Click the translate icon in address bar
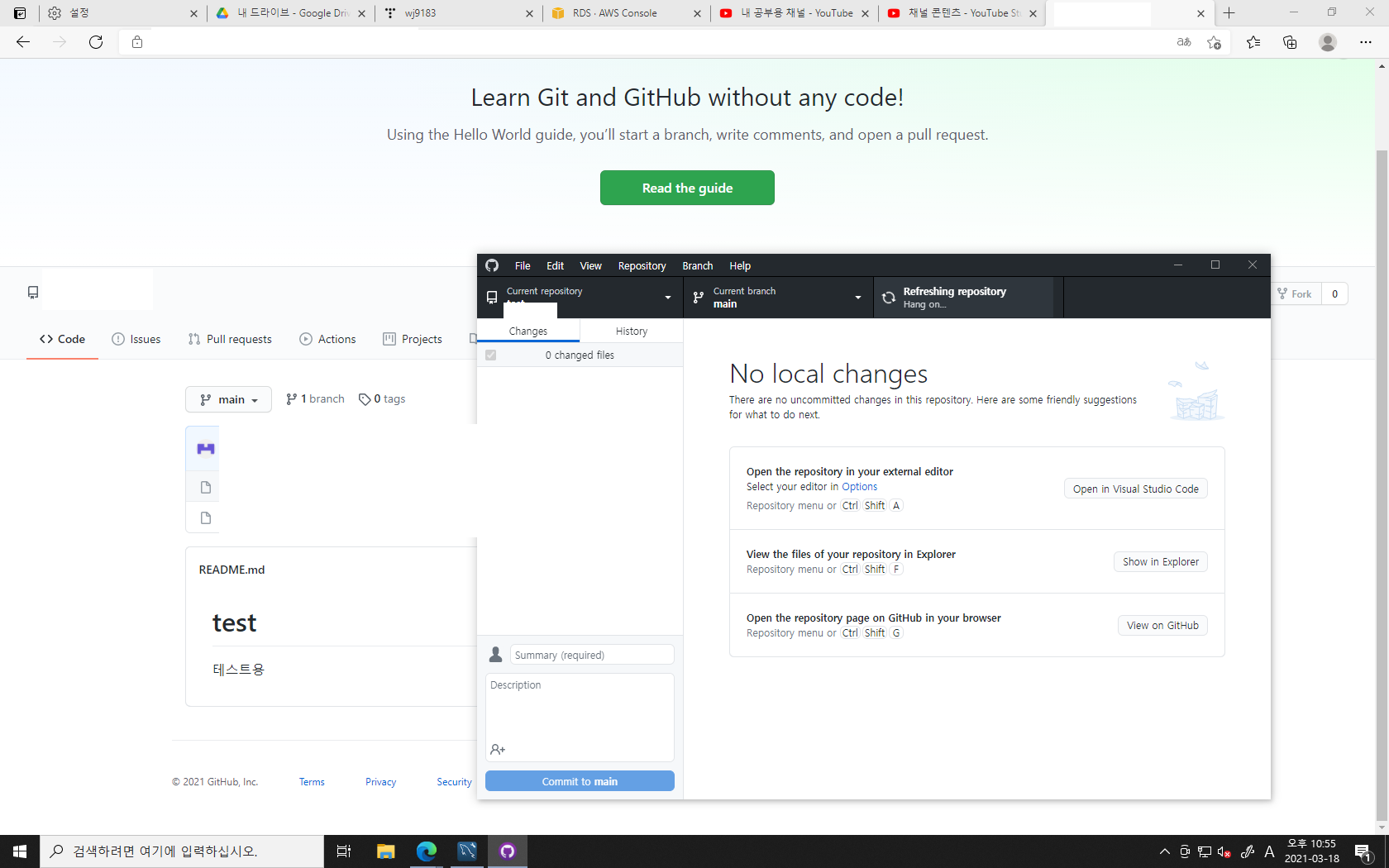 click(1184, 42)
